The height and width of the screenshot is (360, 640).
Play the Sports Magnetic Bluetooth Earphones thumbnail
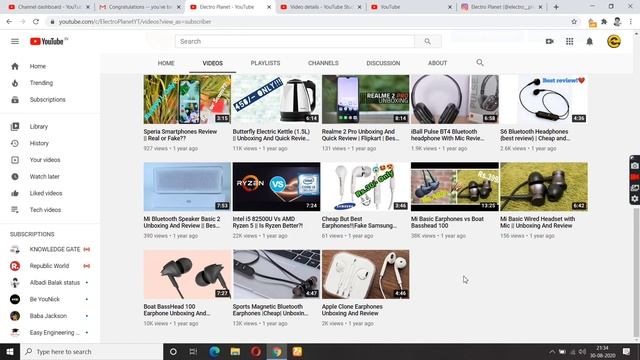(276, 274)
